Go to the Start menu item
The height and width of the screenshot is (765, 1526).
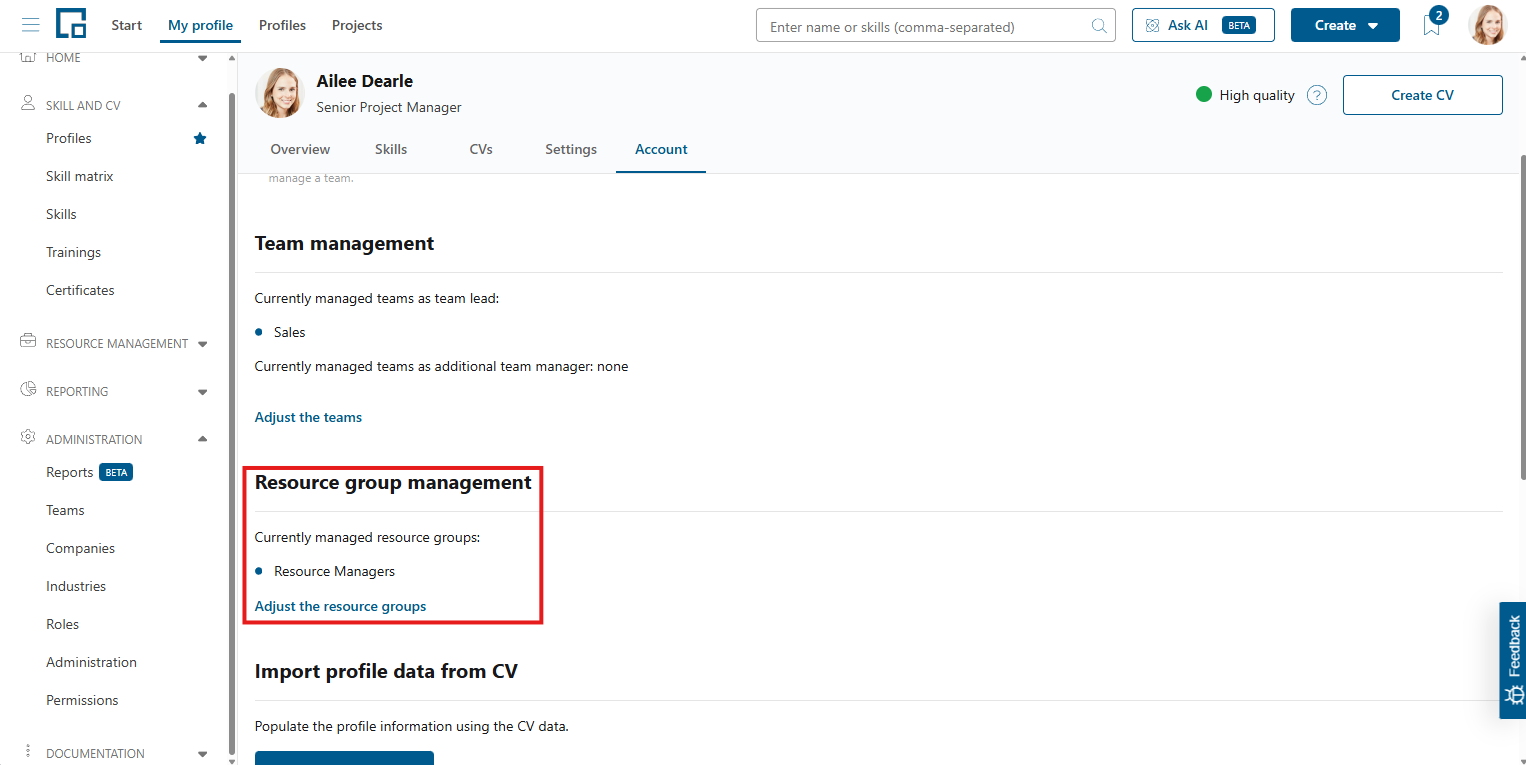point(126,25)
